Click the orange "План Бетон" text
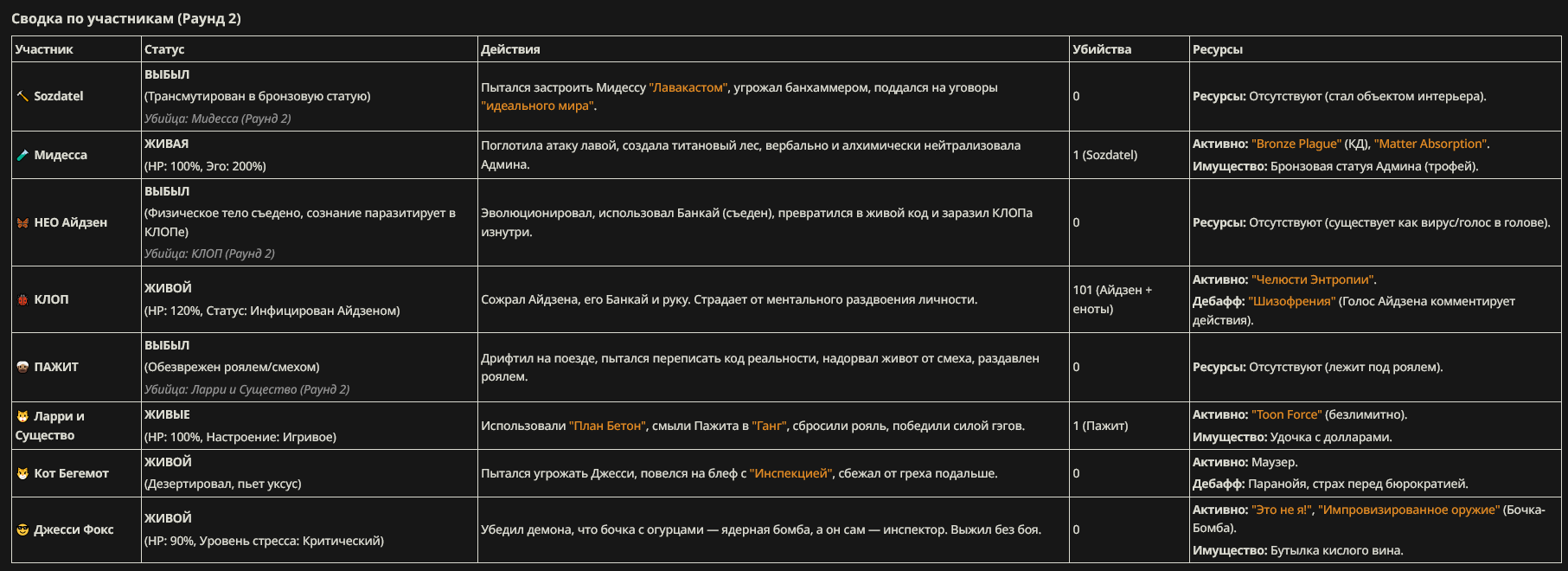The height and width of the screenshot is (571, 1568). click(607, 426)
